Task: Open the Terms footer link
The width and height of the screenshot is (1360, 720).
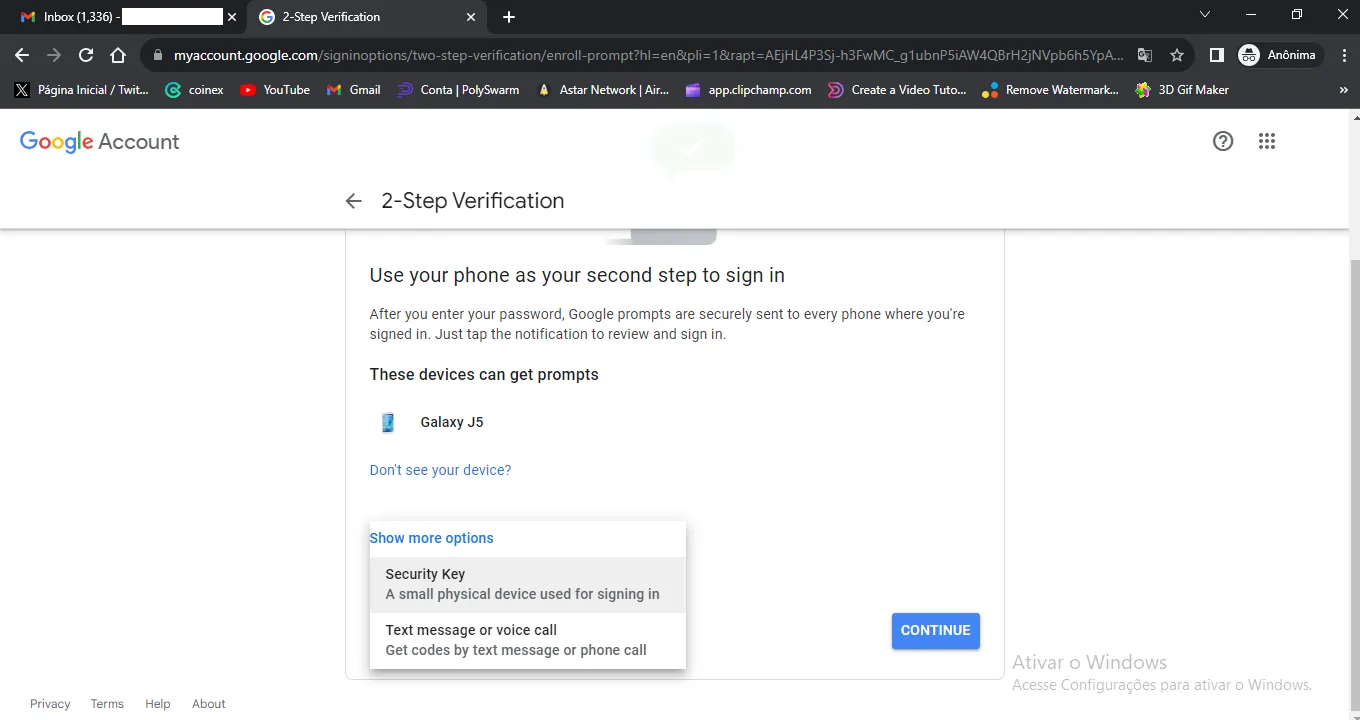Action: 107,704
